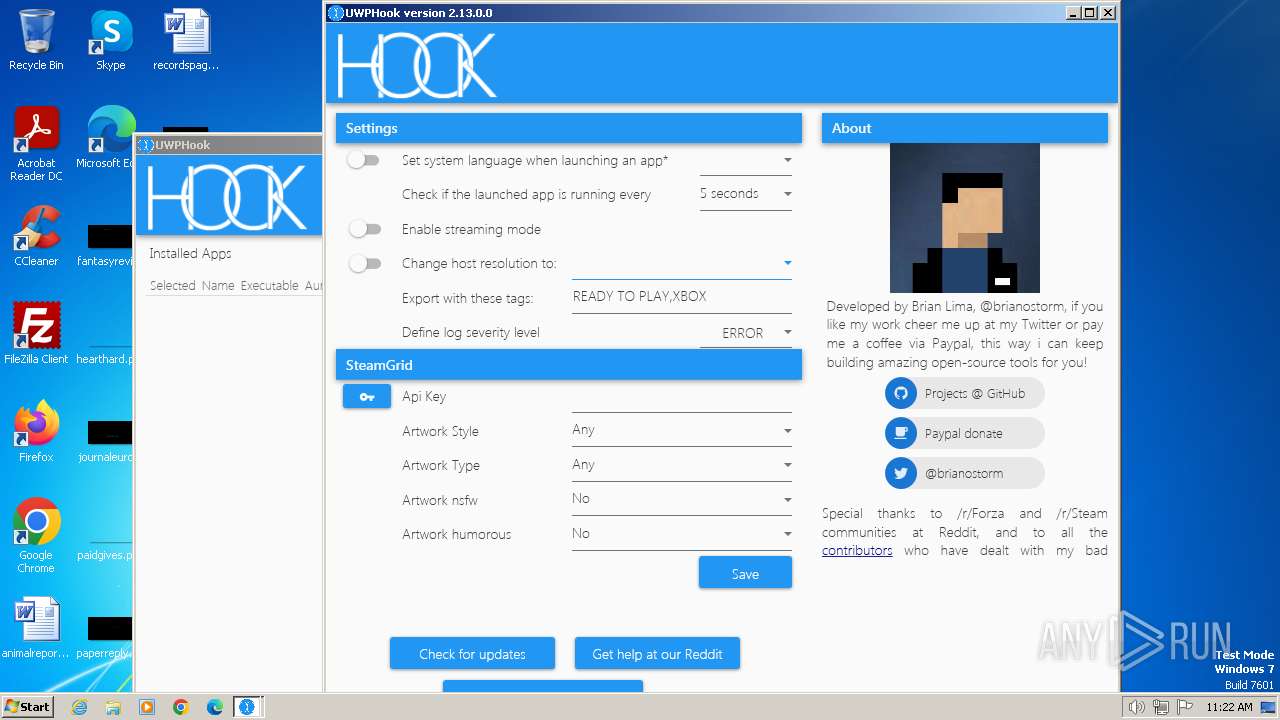The width and height of the screenshot is (1280, 720).
Task: Click the Paypal donate coffee icon
Action: (x=901, y=433)
